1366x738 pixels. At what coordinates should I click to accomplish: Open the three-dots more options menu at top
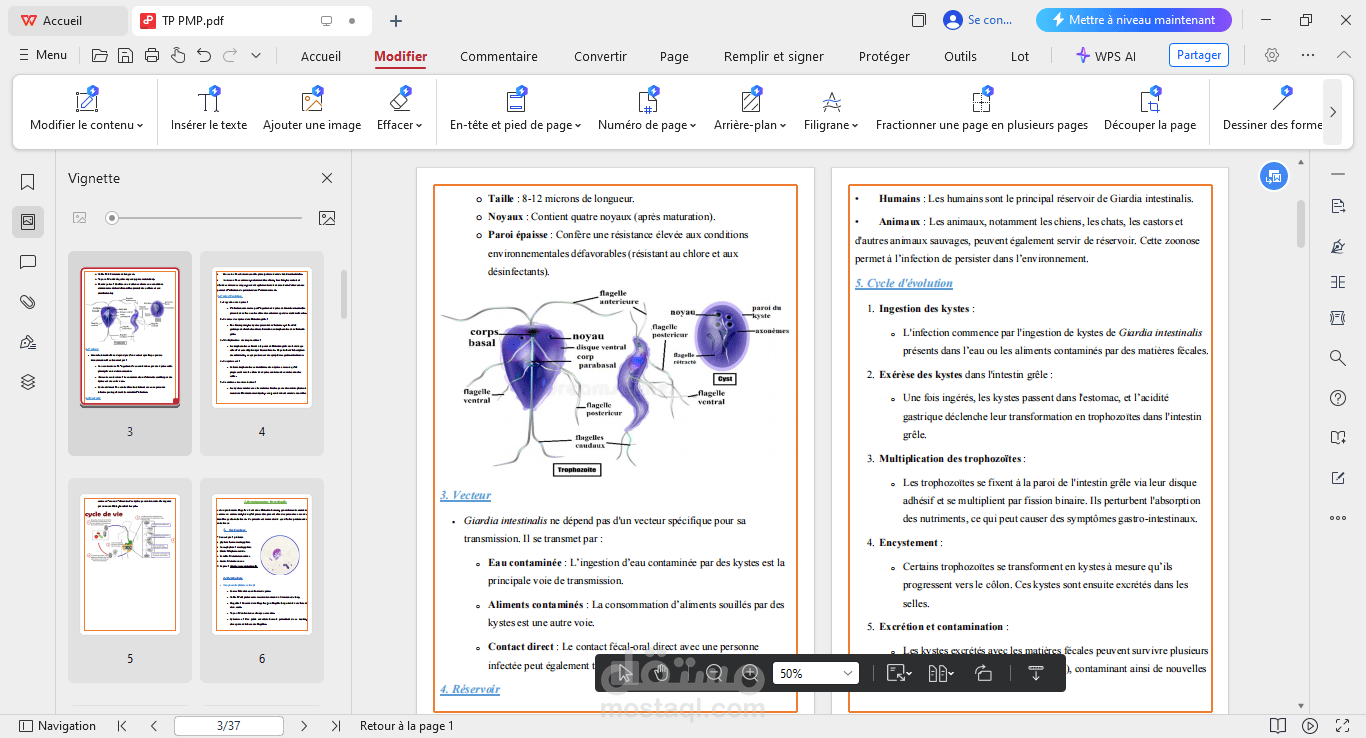pos(1308,56)
